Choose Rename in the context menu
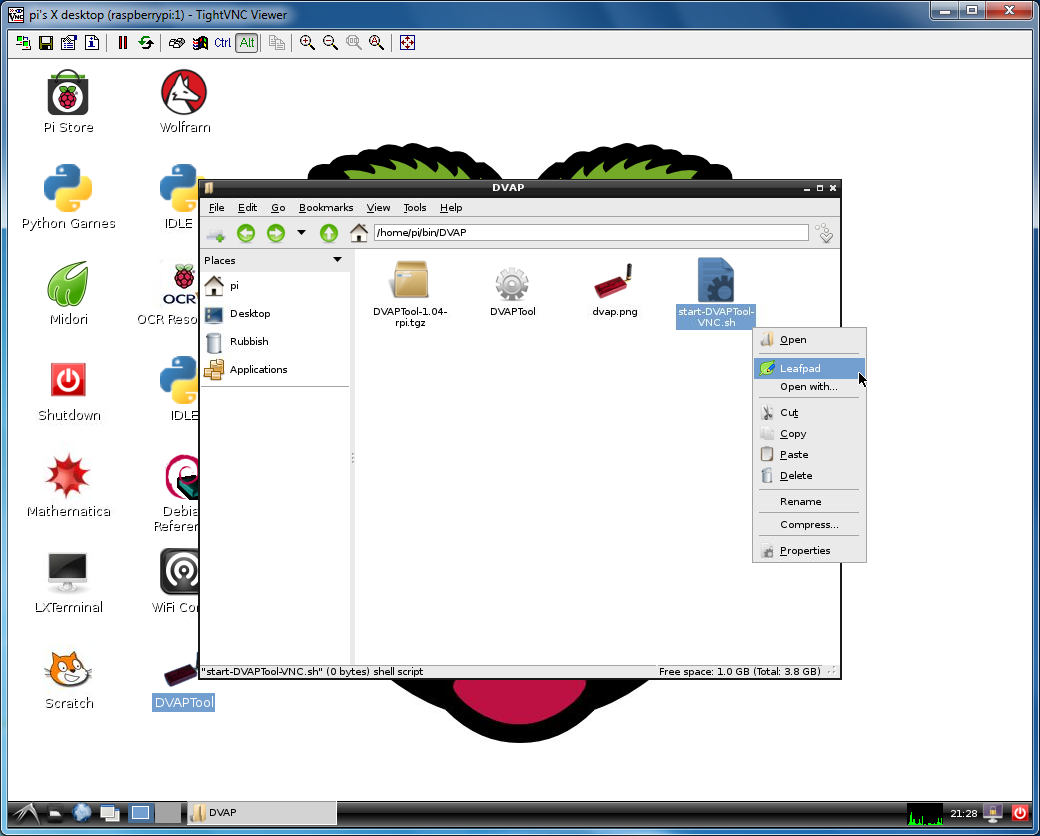This screenshot has width=1040, height=836. coord(809,502)
